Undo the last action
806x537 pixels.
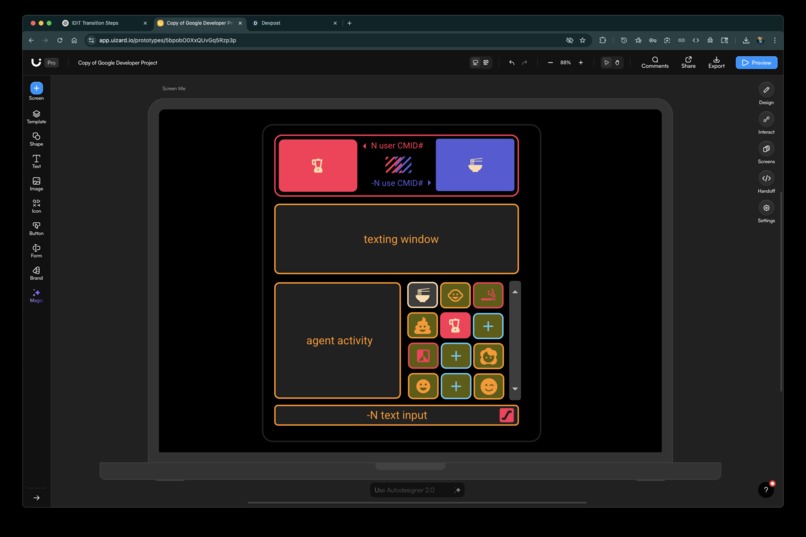pyautogui.click(x=511, y=63)
